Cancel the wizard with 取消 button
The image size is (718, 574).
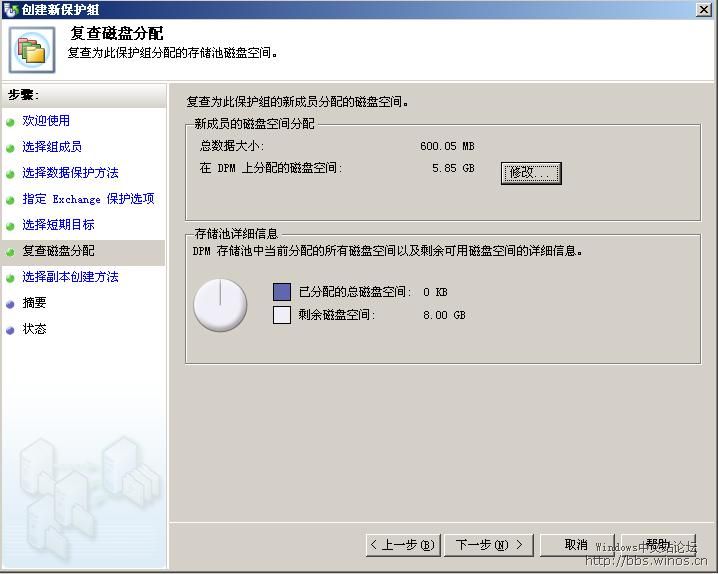(x=576, y=545)
